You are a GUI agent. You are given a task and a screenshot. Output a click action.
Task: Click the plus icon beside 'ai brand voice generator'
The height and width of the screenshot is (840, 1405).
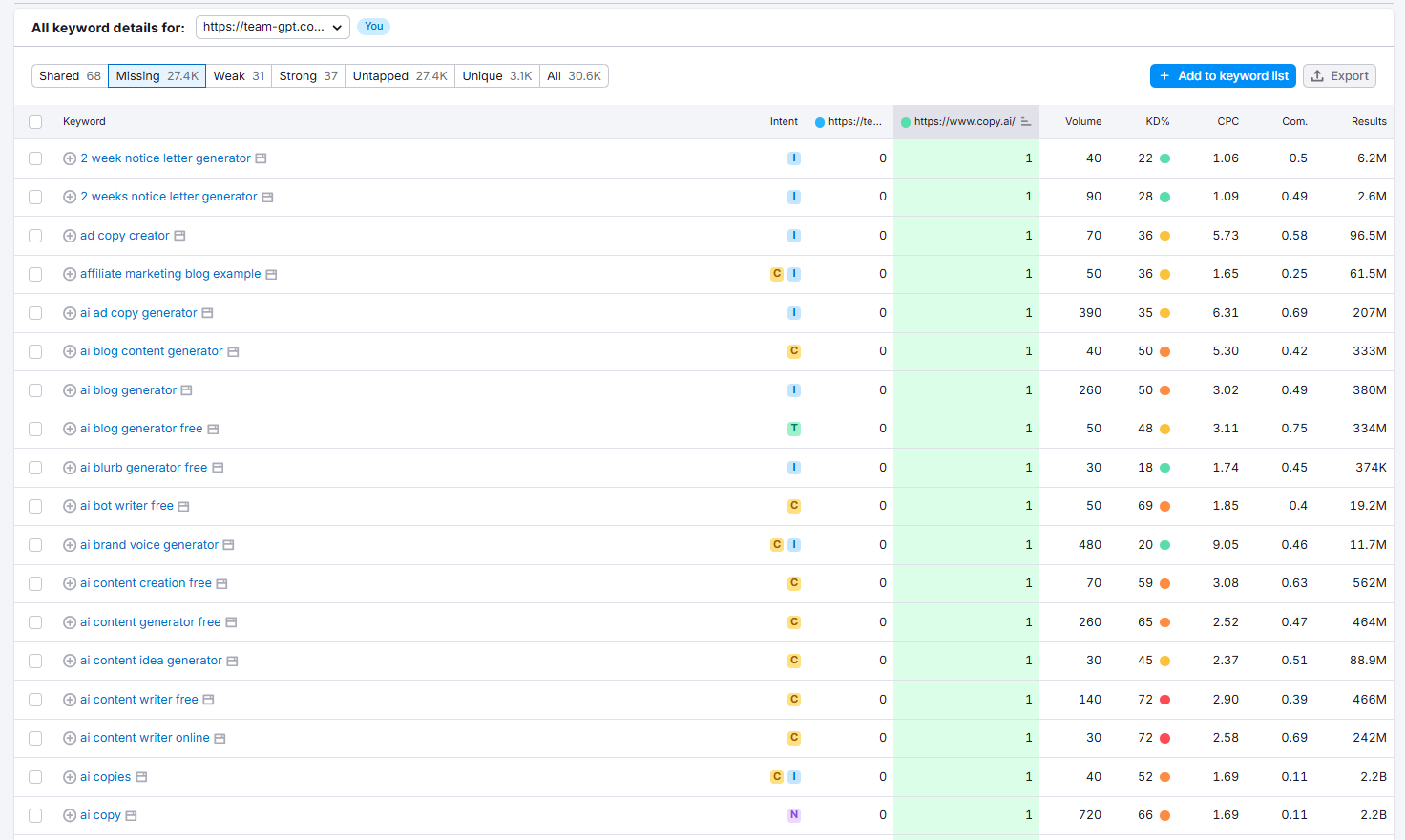coord(70,545)
